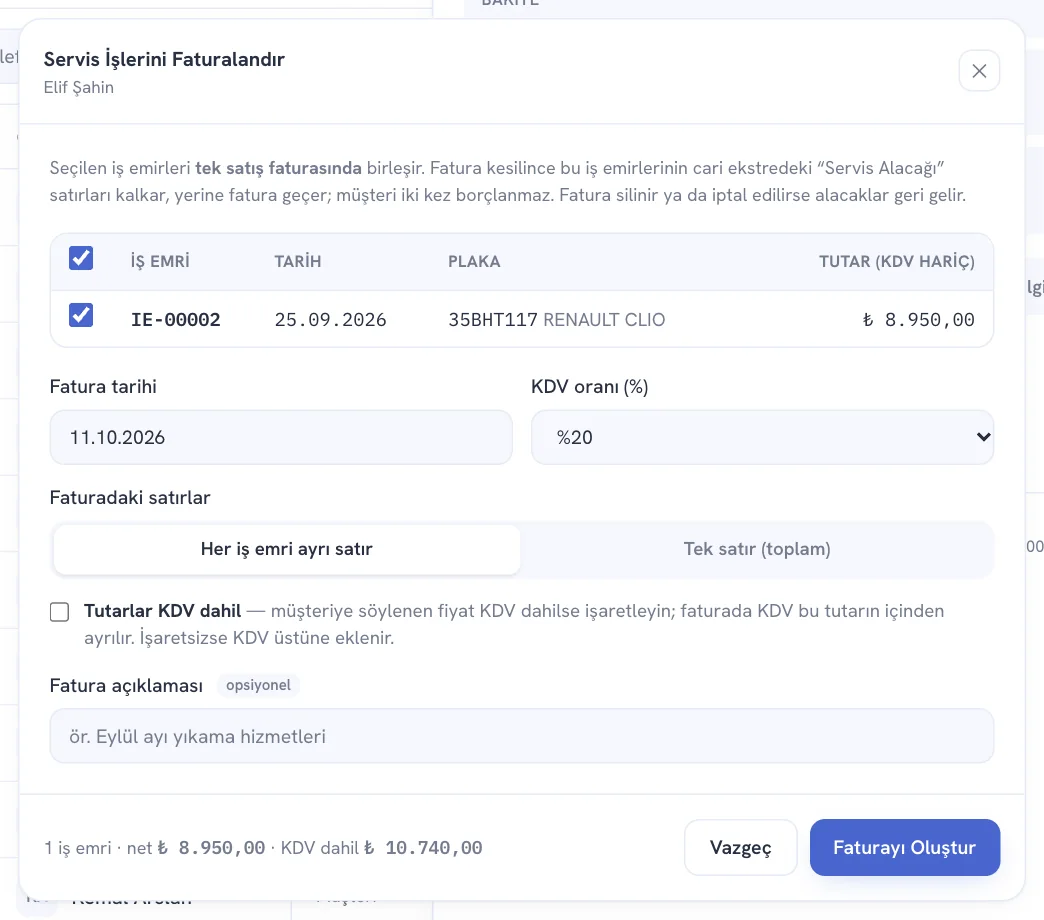This screenshot has height=920, width=1044.
Task: Toggle the select-all work orders checkbox
Action: coord(81,258)
